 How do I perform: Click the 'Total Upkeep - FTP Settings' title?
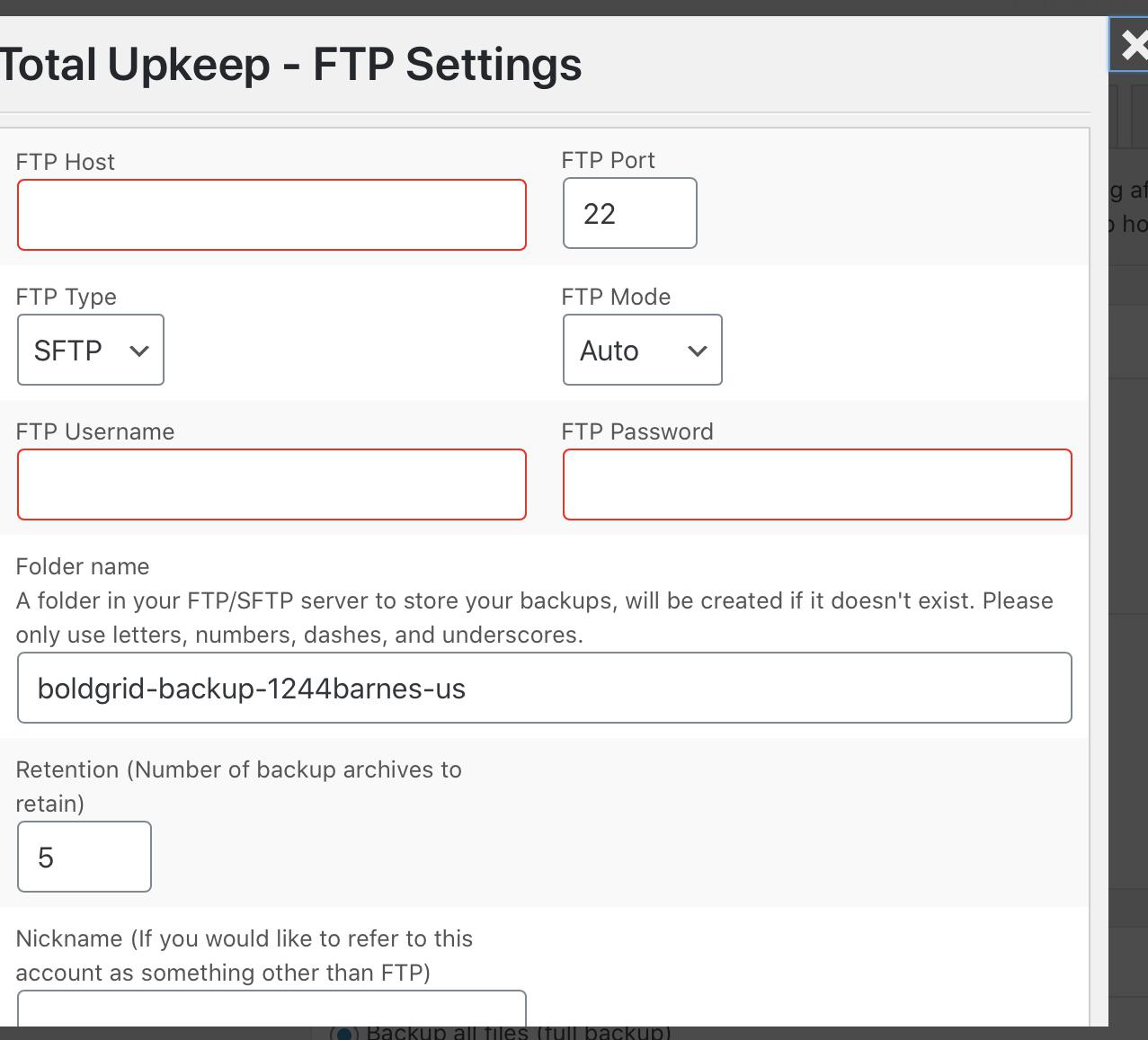click(290, 63)
